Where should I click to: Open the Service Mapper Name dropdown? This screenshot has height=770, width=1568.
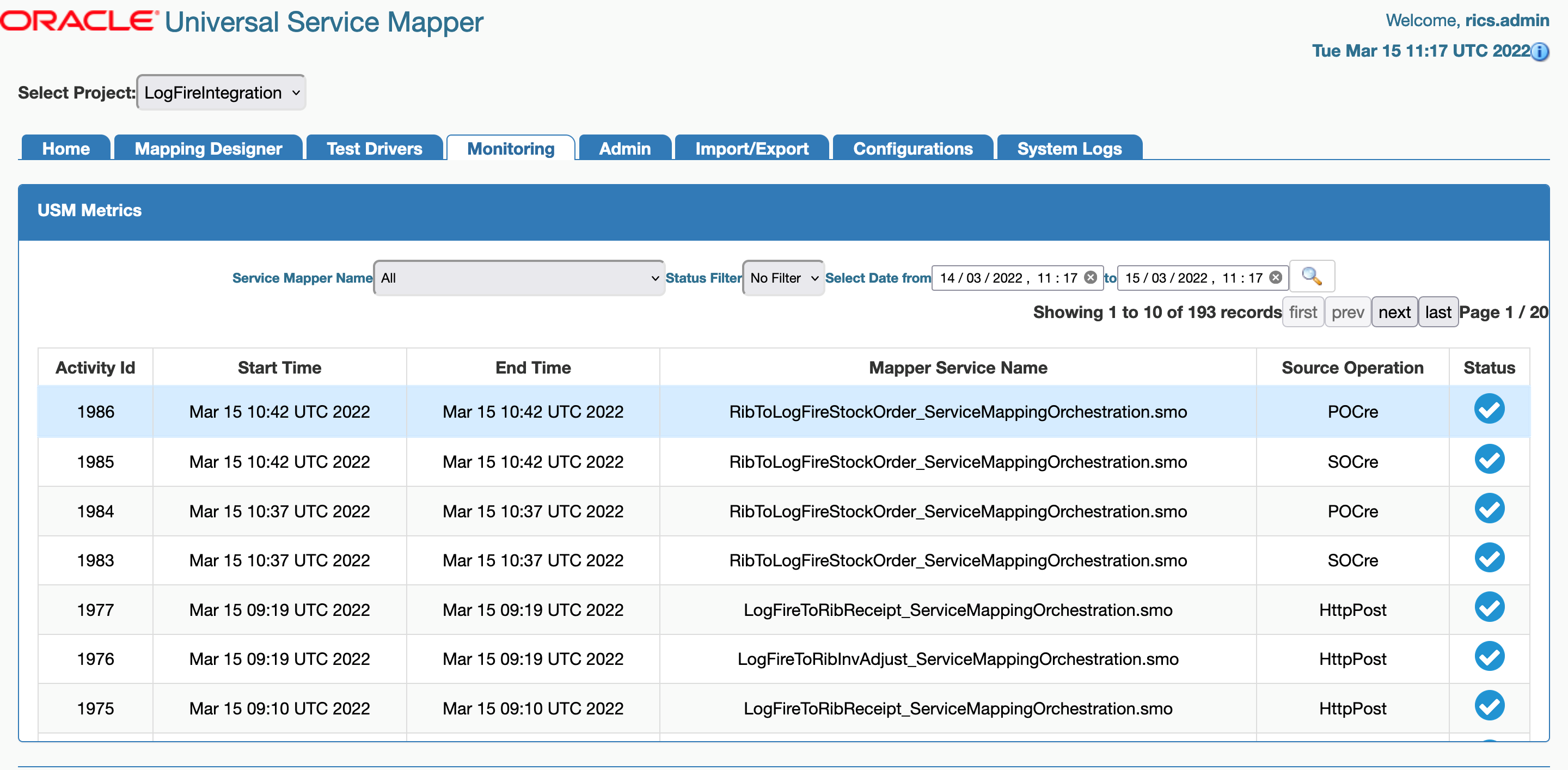click(518, 278)
